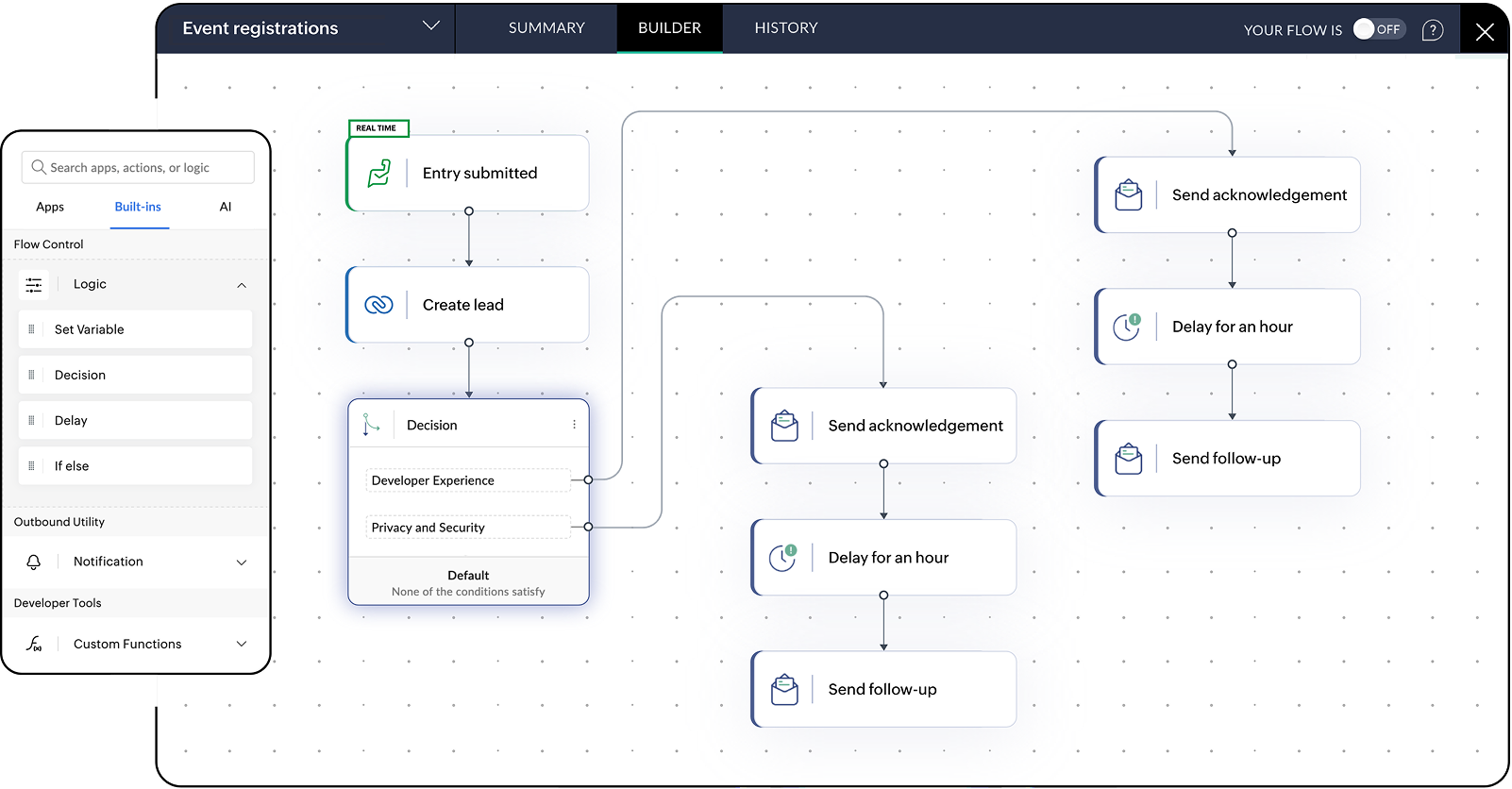Collapse the Logic section
The width and height of the screenshot is (1512, 789).
pos(242,285)
